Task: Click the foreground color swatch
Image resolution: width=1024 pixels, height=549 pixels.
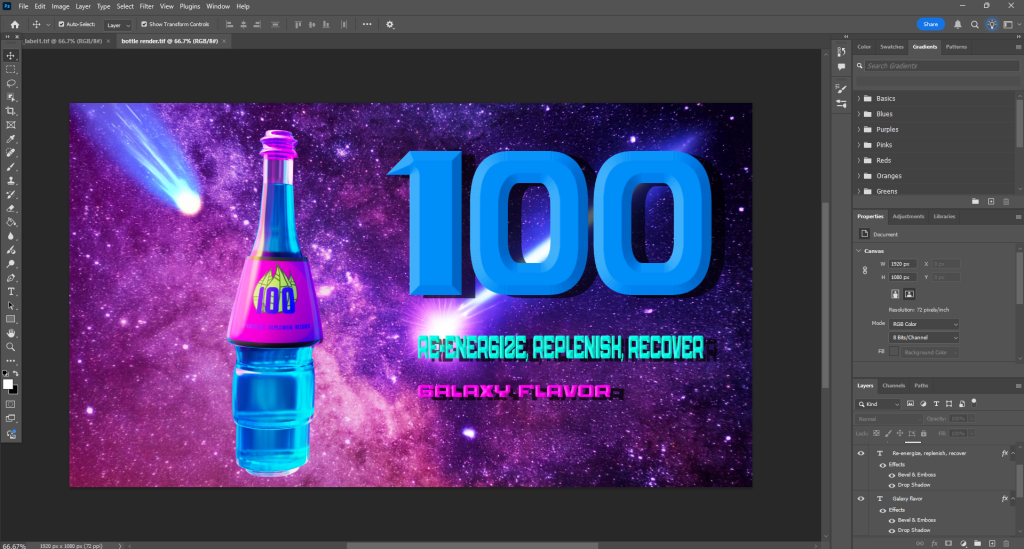Action: pos(8,384)
